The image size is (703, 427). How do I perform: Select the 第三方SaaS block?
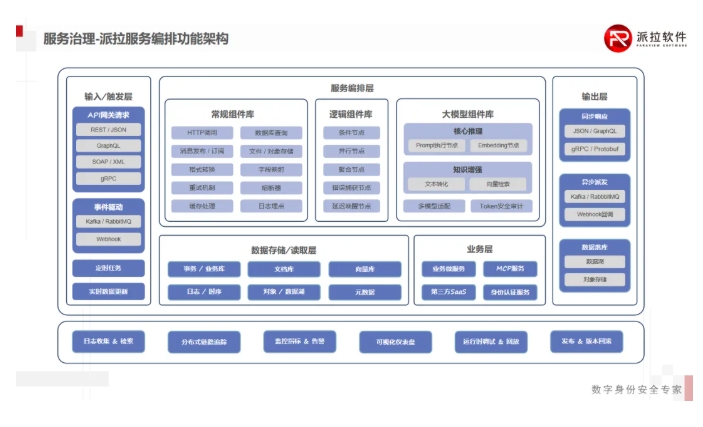[449, 292]
